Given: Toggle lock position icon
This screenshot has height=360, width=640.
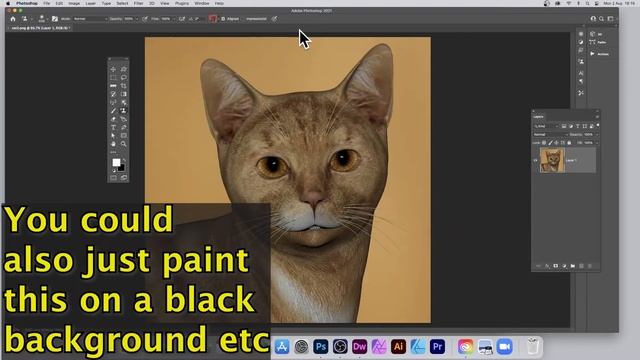Looking at the screenshot, I should [x=556, y=142].
